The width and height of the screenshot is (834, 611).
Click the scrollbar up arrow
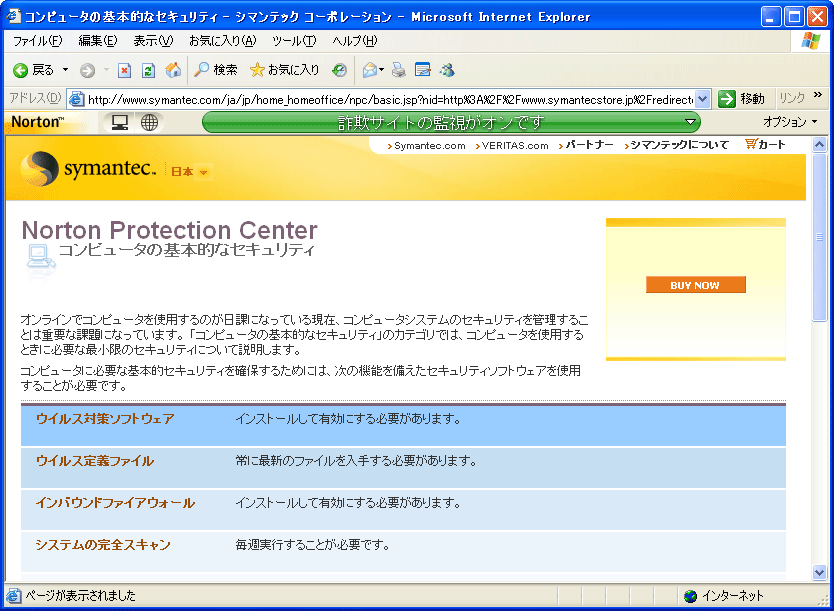pos(819,144)
